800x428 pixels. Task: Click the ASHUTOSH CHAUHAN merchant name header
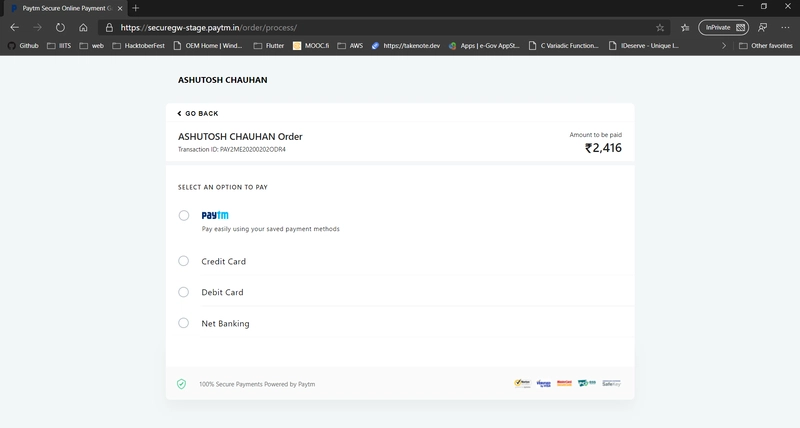coord(222,80)
